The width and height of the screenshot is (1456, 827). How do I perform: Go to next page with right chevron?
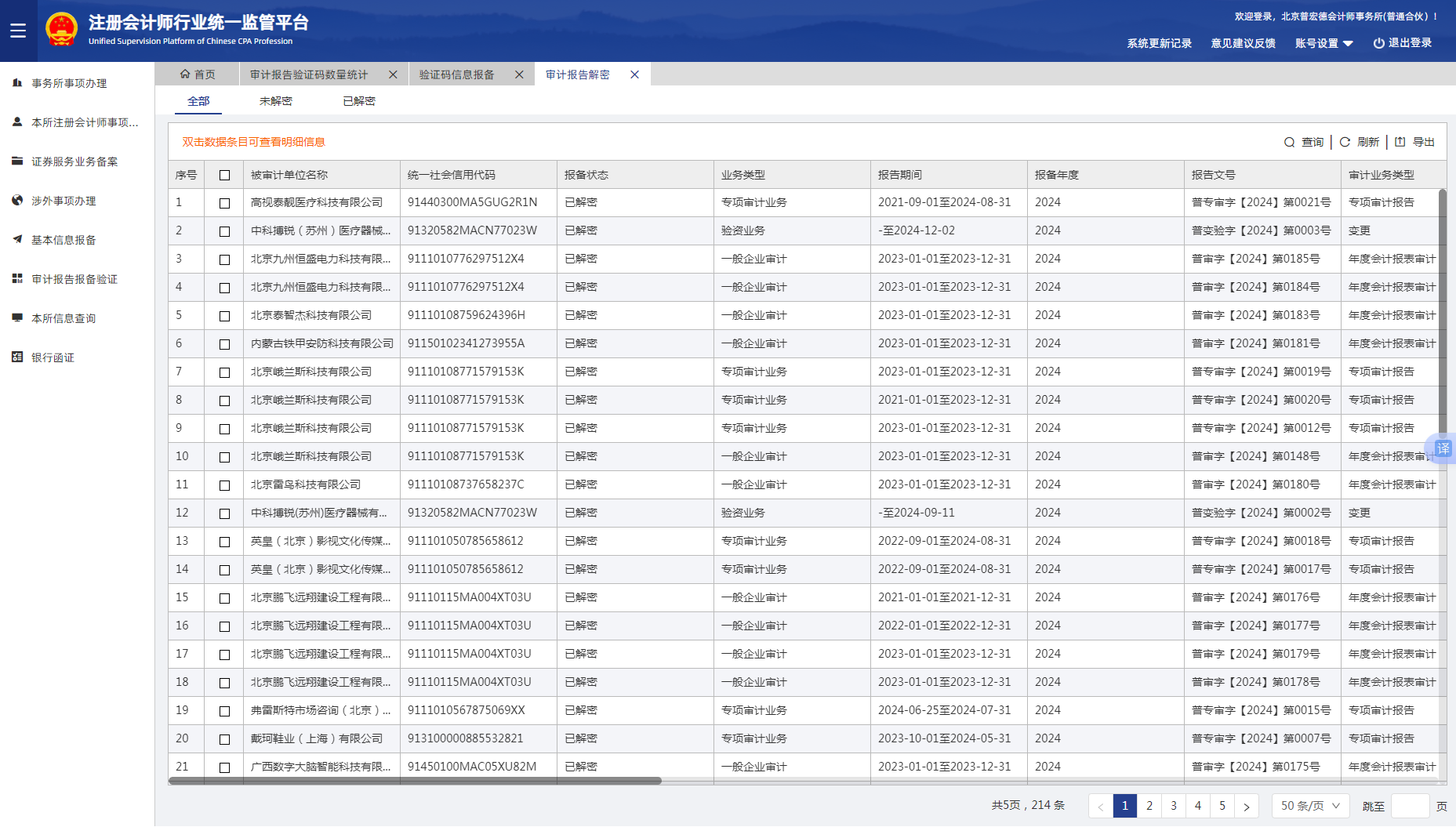[x=1247, y=806]
